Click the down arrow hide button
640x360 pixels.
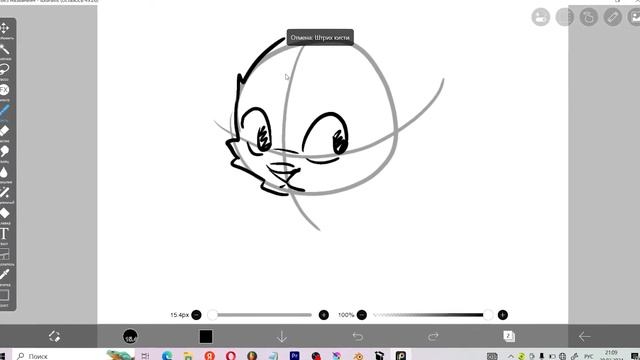tap(282, 336)
